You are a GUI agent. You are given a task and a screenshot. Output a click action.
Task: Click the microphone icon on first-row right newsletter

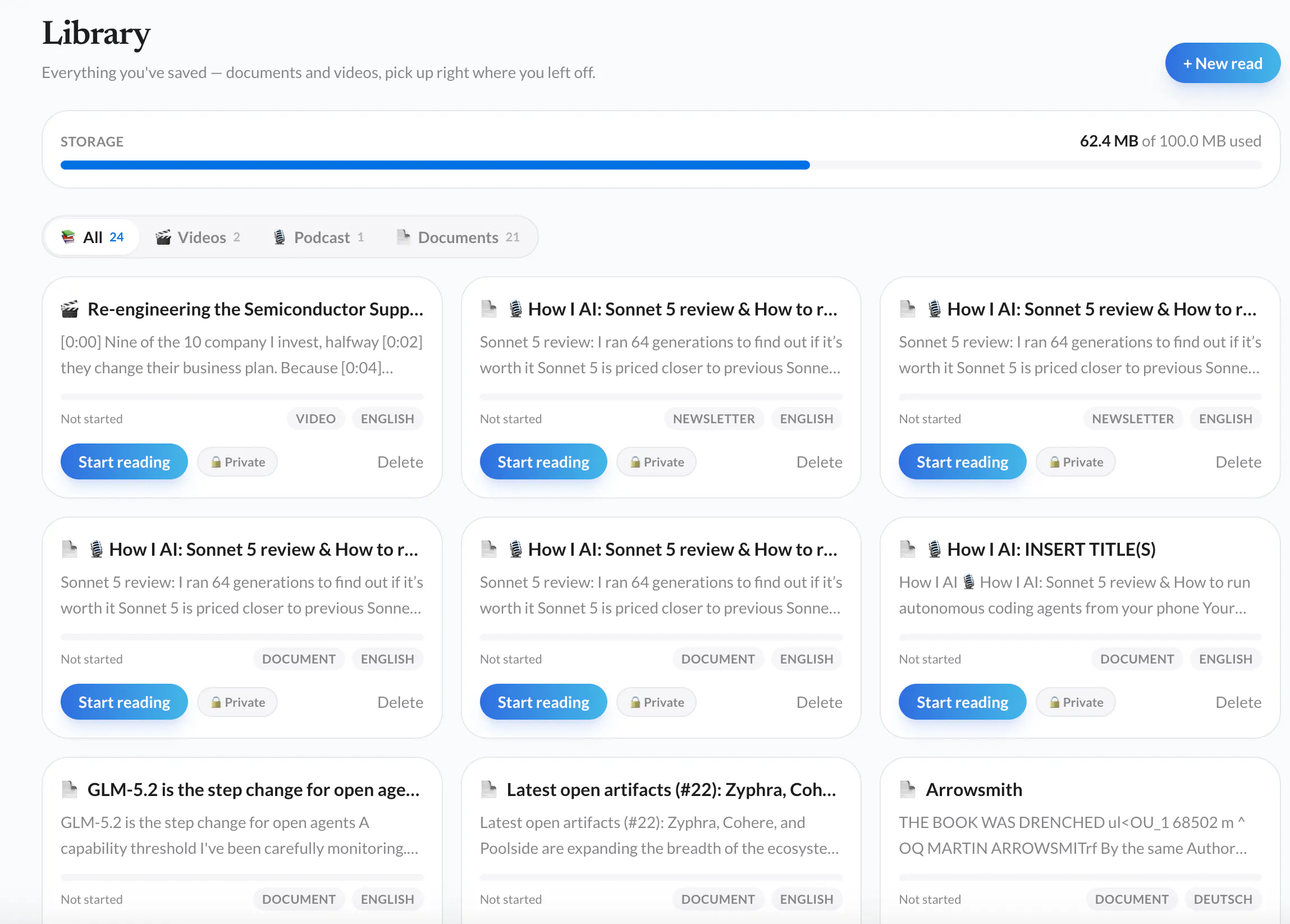tap(934, 309)
